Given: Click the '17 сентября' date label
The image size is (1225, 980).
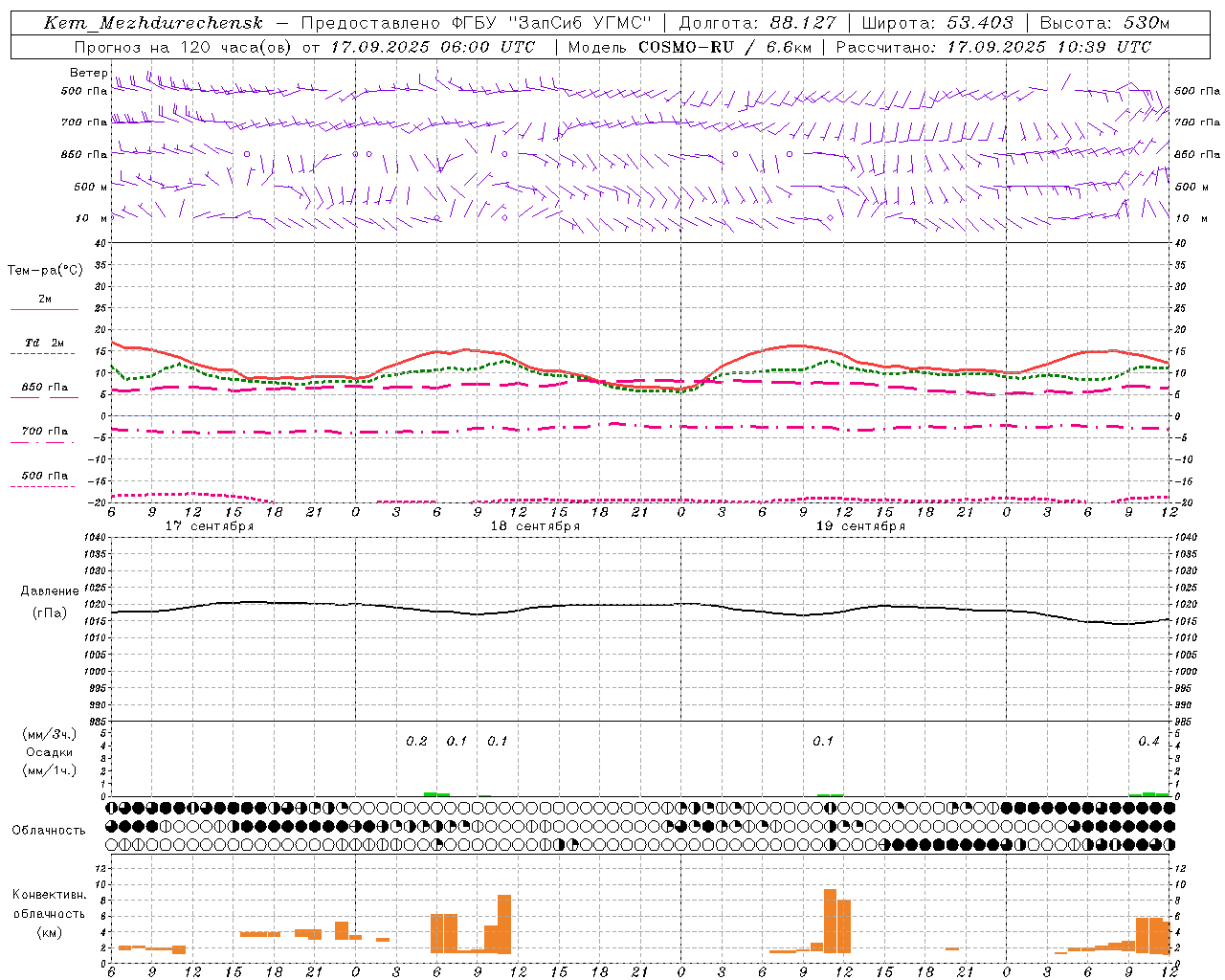Looking at the screenshot, I should pos(210,526).
